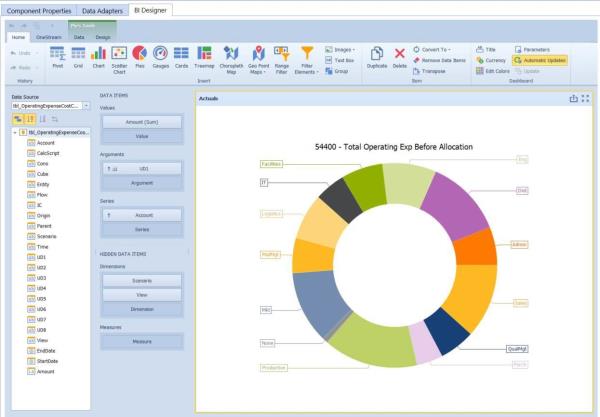The height and width of the screenshot is (417, 600).
Task: Insert a Scatter Chart item
Action: [119, 56]
